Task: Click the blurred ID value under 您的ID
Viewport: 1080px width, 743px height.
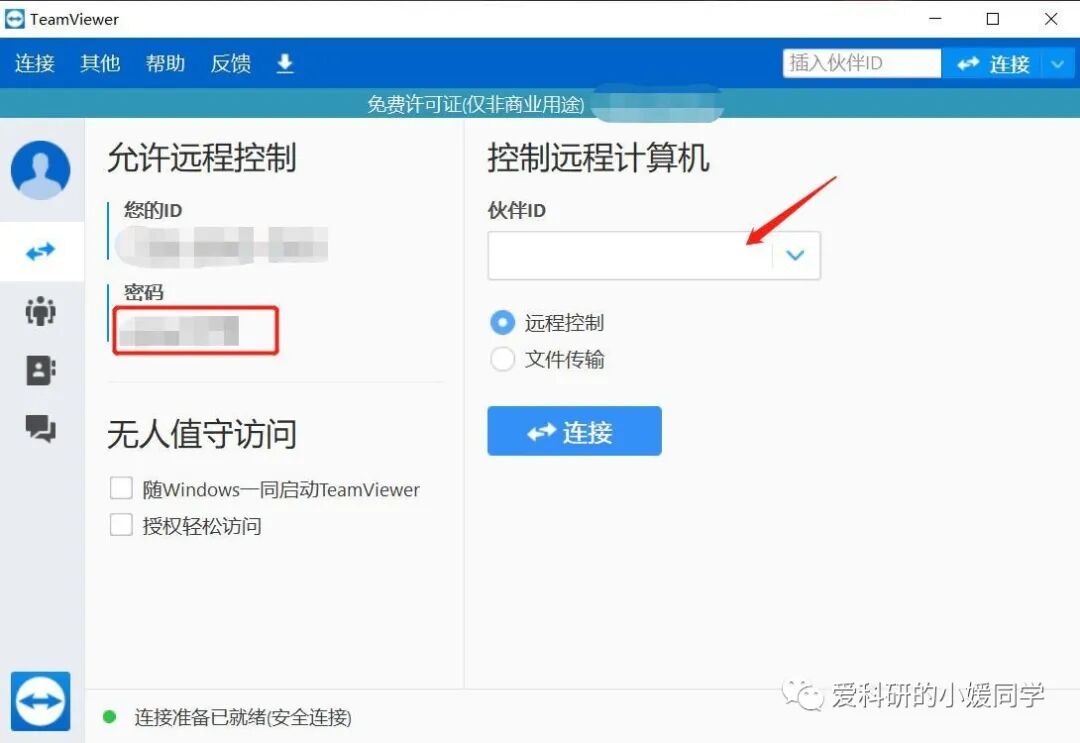Action: [221, 245]
